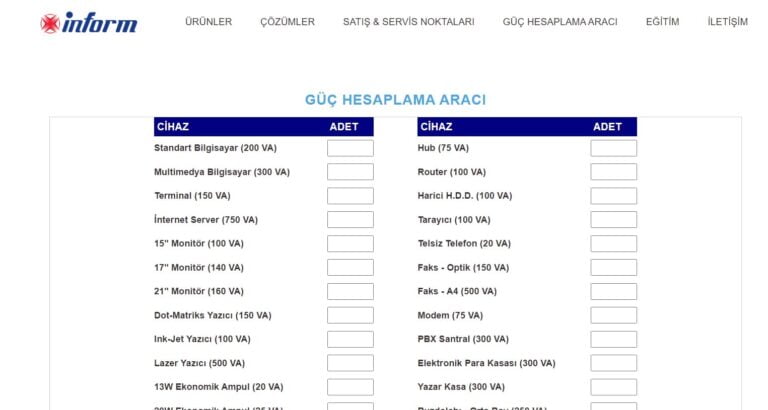
Task: Click PBX Santral quantity input
Action: coord(613,339)
